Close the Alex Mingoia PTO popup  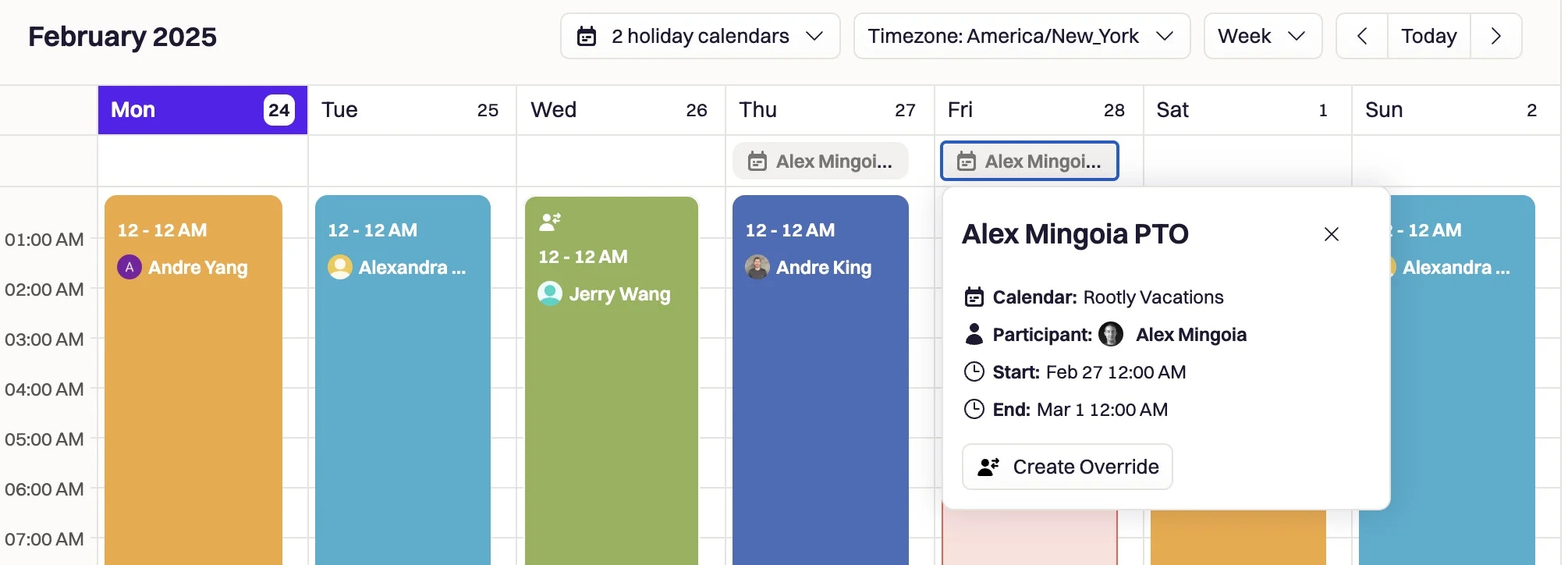coord(1331,234)
